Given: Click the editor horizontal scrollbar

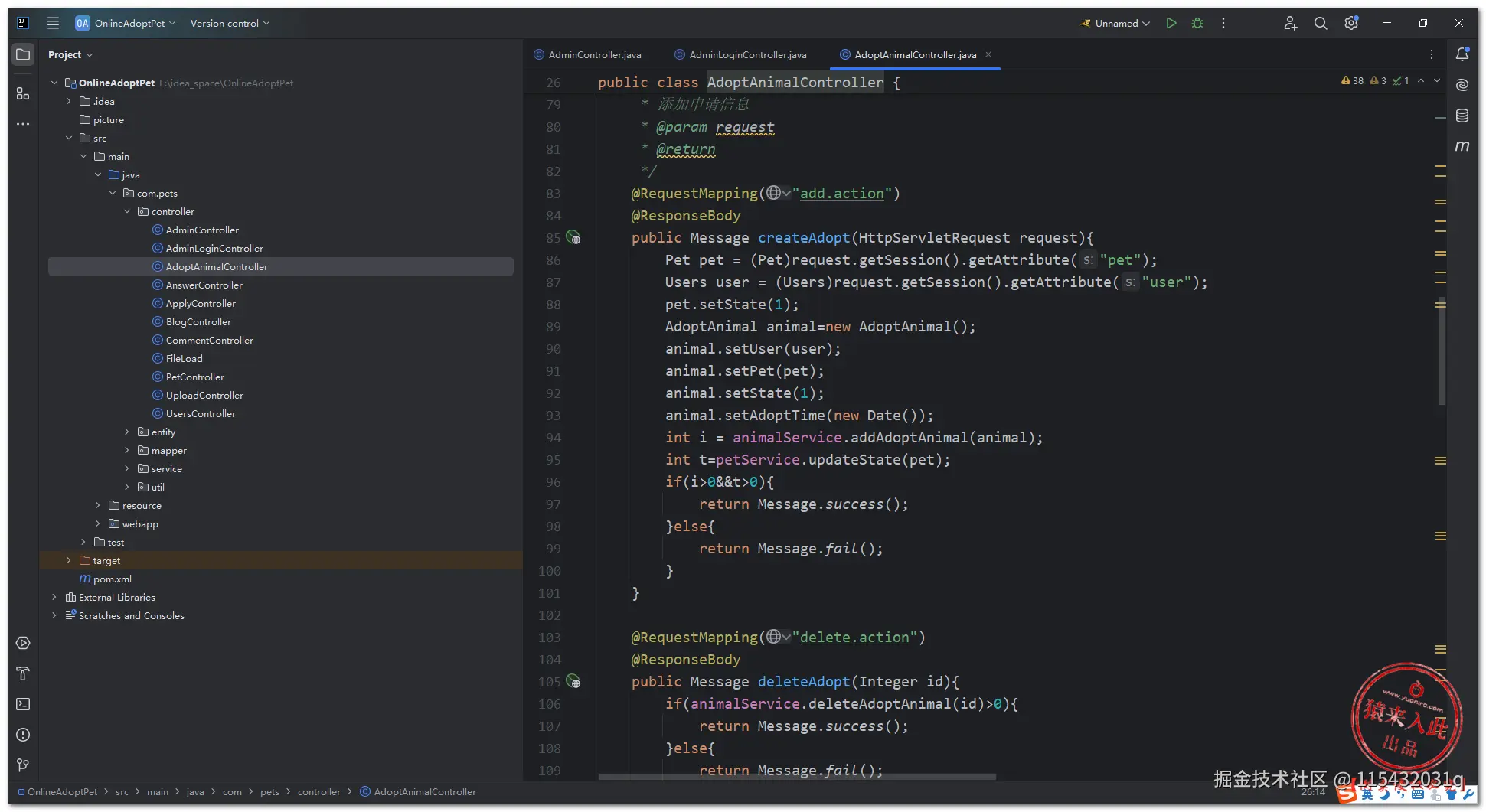Looking at the screenshot, I should point(797,777).
